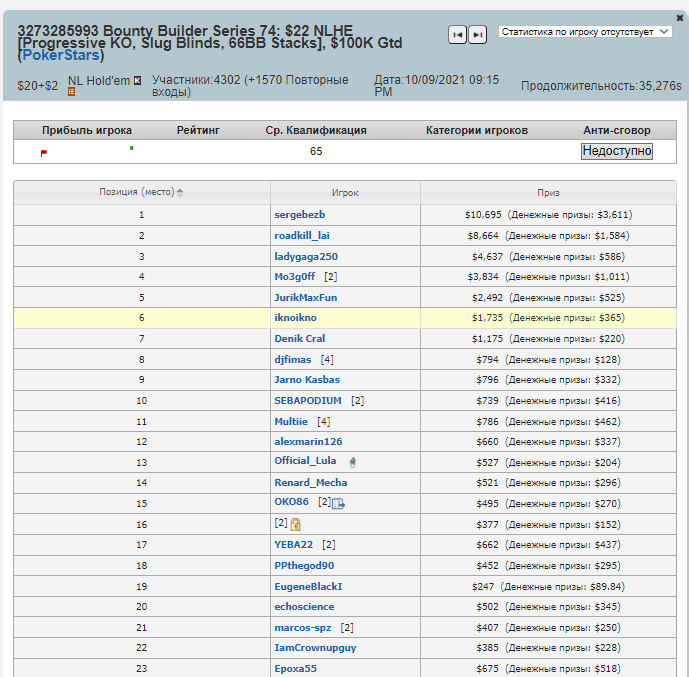Open player IamCrownupguy profile
Image resolution: width=689 pixels, height=677 pixels.
(315, 648)
